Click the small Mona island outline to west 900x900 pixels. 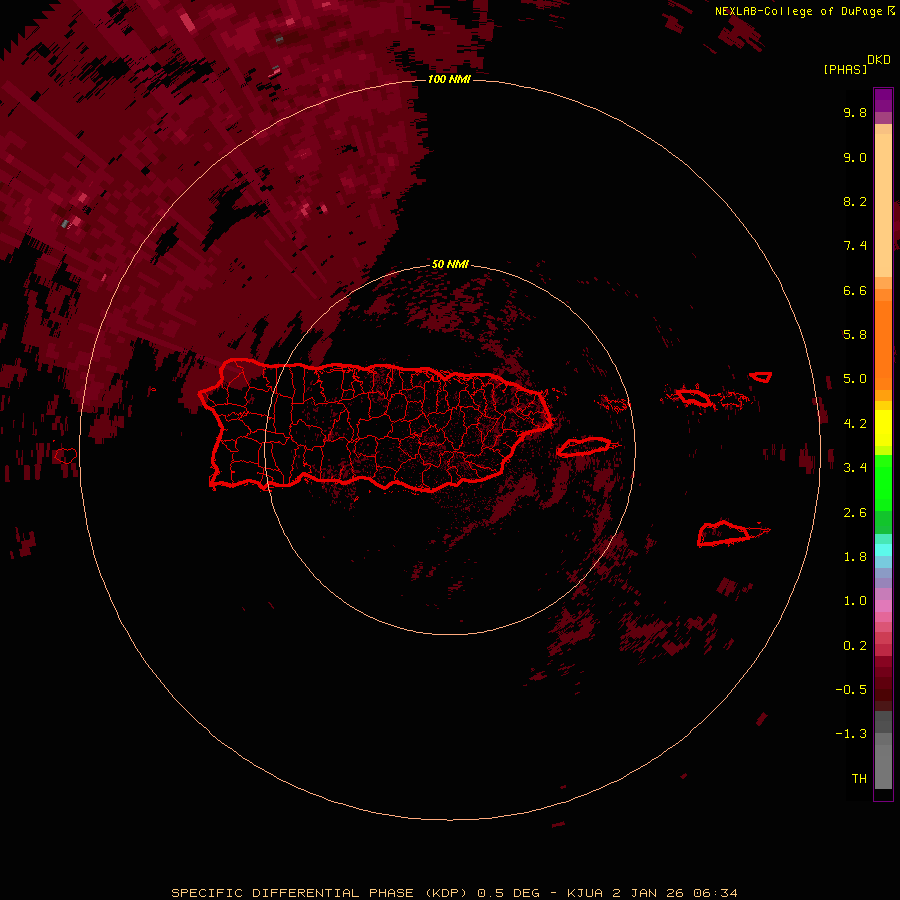65,456
